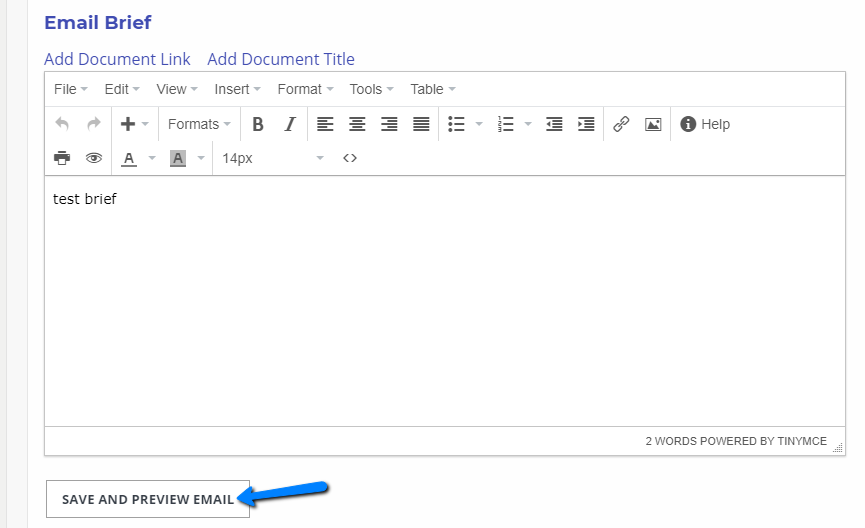Align text to center
Image resolution: width=865 pixels, height=528 pixels.
pos(357,124)
